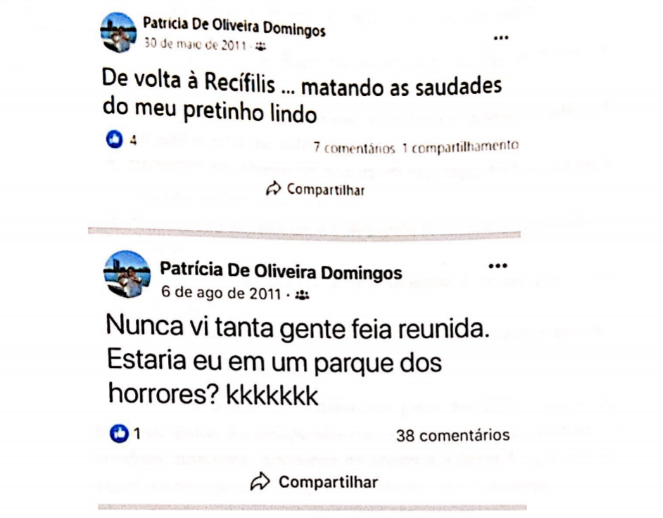Click Compartilhar on the second post
This screenshot has width=663, height=518.
(328, 482)
